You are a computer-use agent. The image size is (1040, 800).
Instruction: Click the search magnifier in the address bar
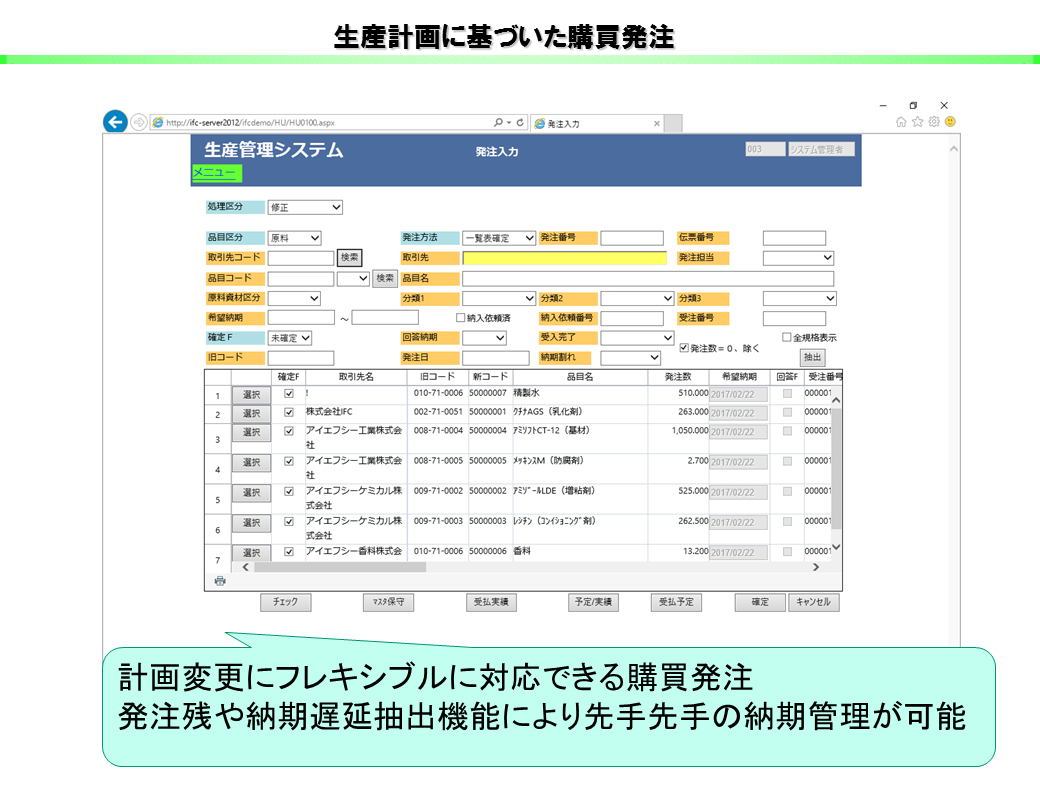[x=497, y=120]
